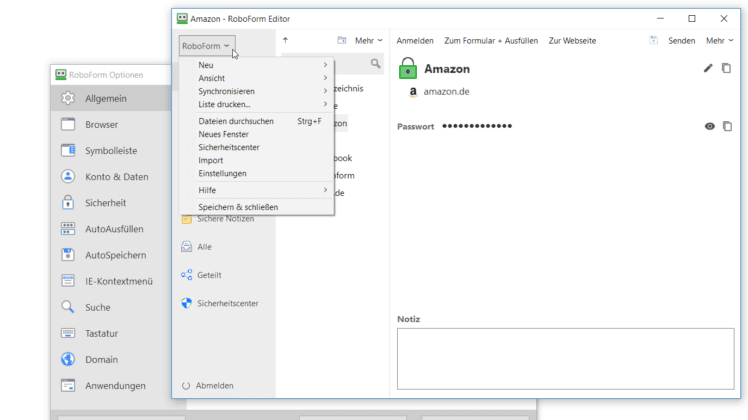Click the Abmelden power icon
This screenshot has width=748, height=420.
(x=186, y=386)
